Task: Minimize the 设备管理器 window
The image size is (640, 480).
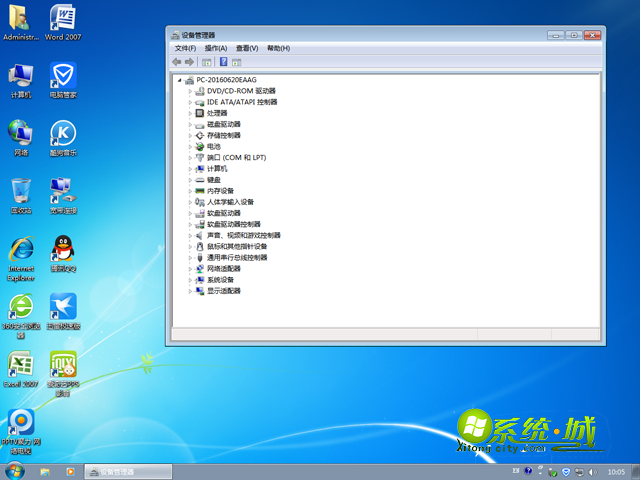Action: 556,36
